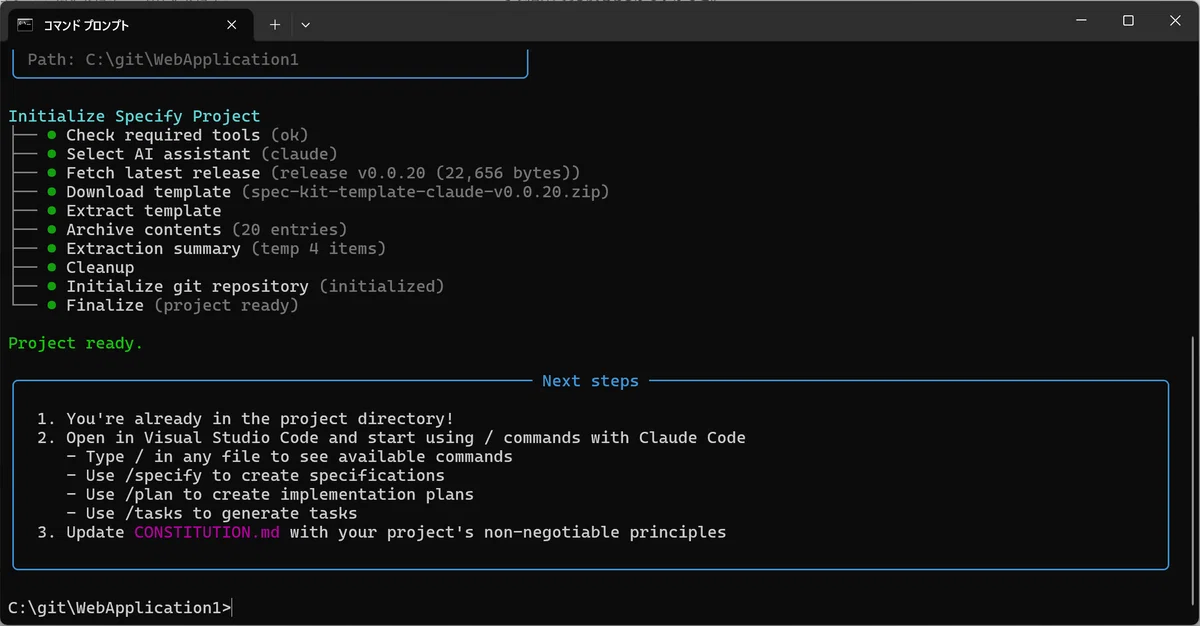Open the new tab profile dropdown
The width and height of the screenshot is (1200, 626).
tap(306, 25)
